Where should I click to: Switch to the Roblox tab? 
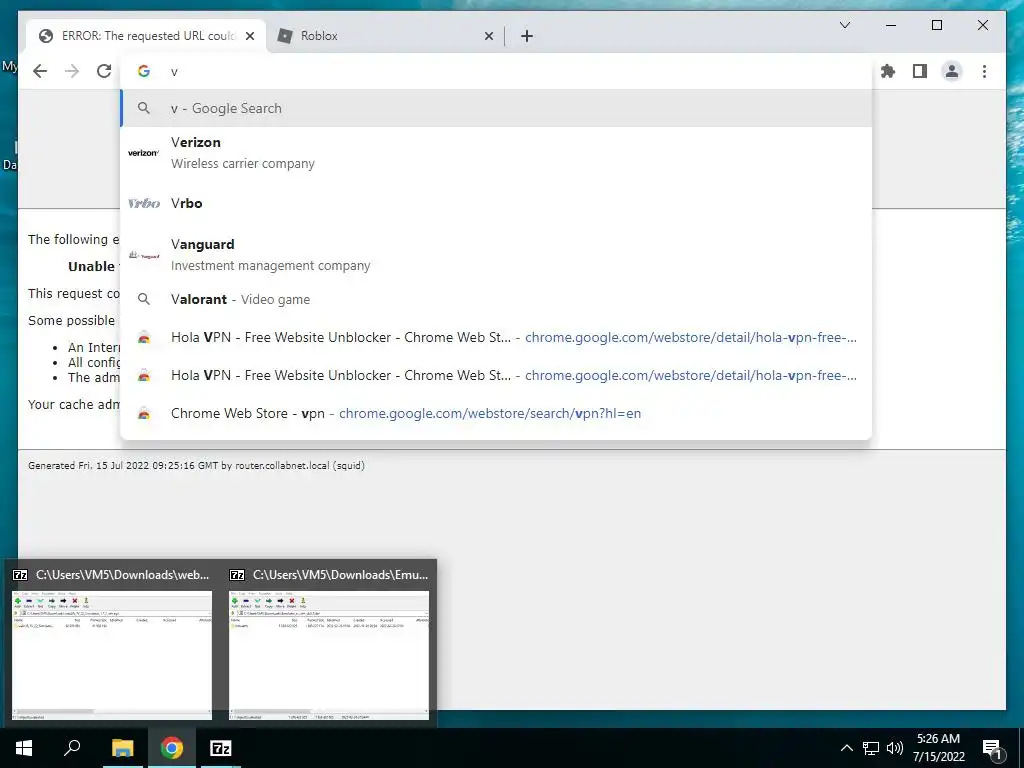(385, 36)
